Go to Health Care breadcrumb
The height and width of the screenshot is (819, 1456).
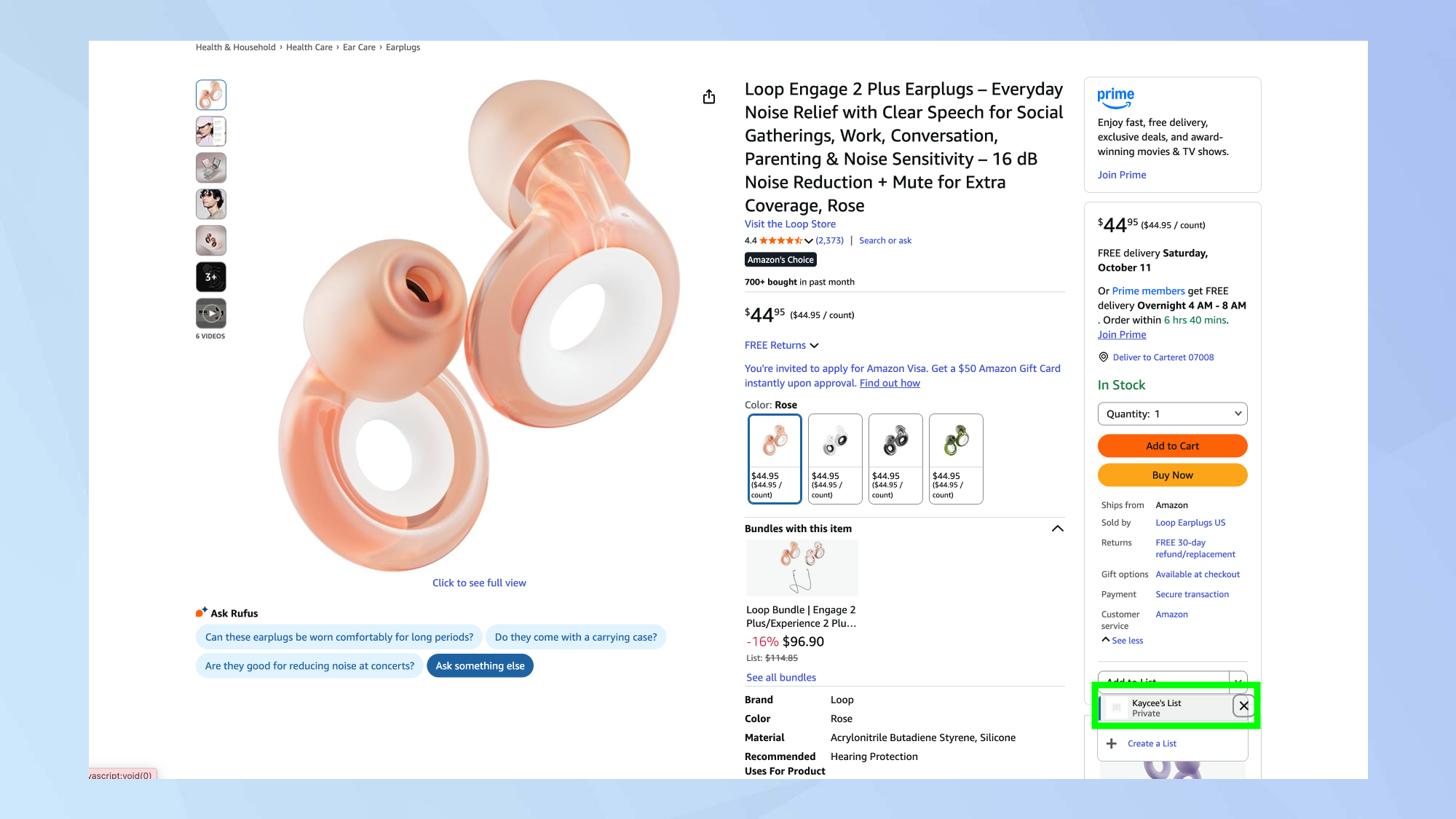[x=309, y=47]
